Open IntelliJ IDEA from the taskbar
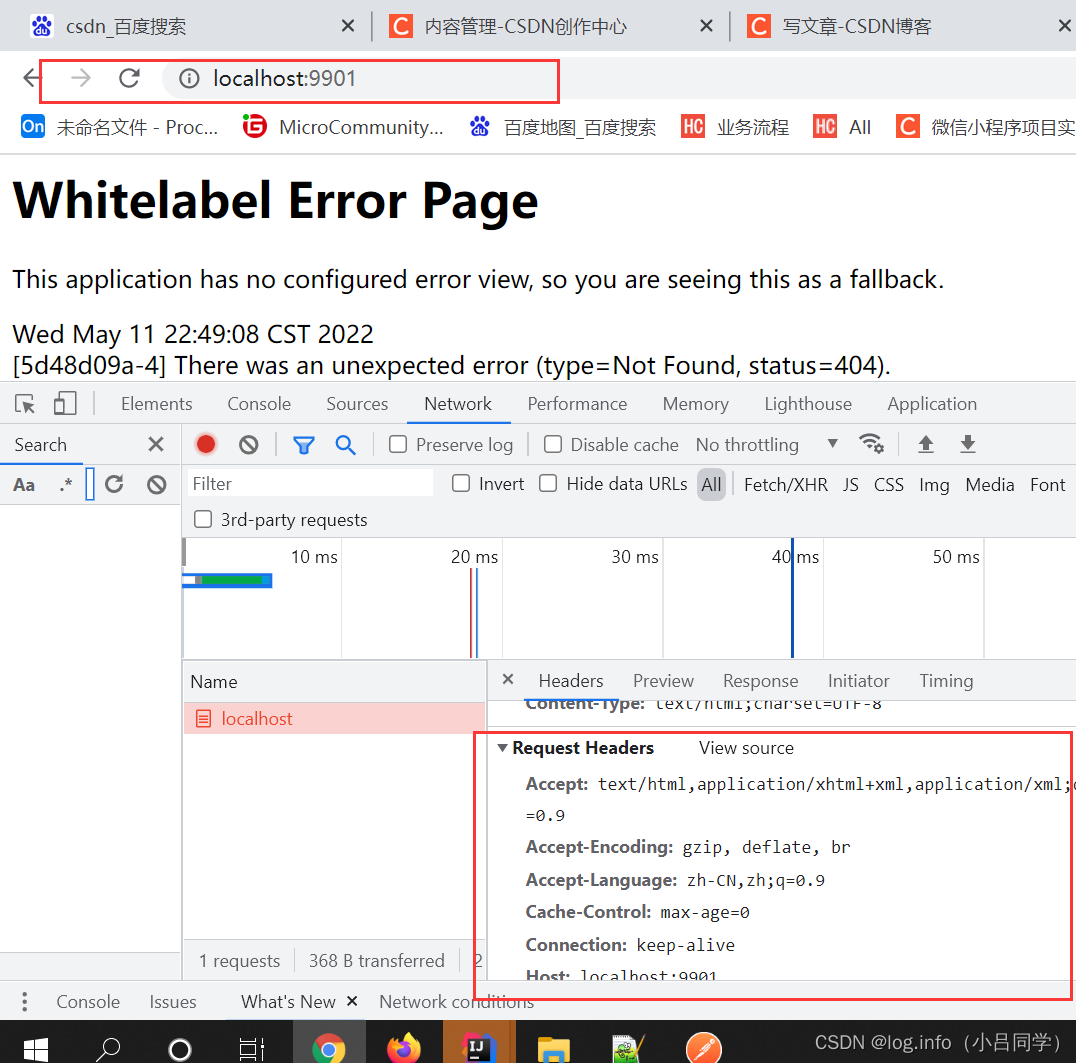This screenshot has width=1076, height=1063. click(x=478, y=1049)
